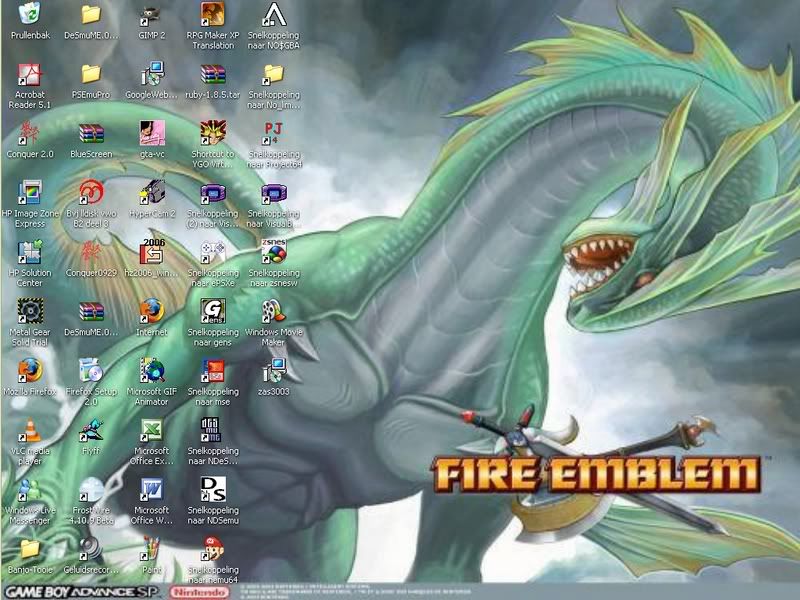800x600 pixels.
Task: Launch HyperCam 2 screen recorder
Action: pyautogui.click(x=152, y=192)
